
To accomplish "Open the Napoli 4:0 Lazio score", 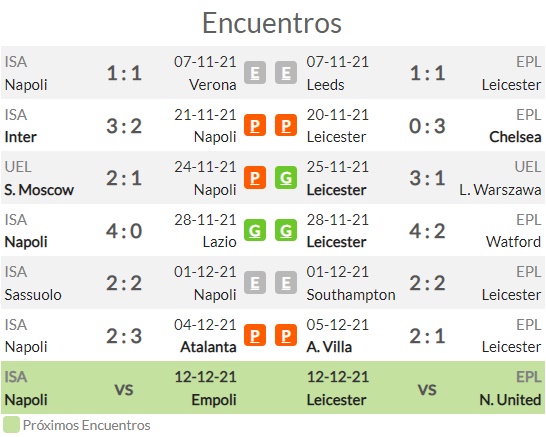I will point(124,231).
